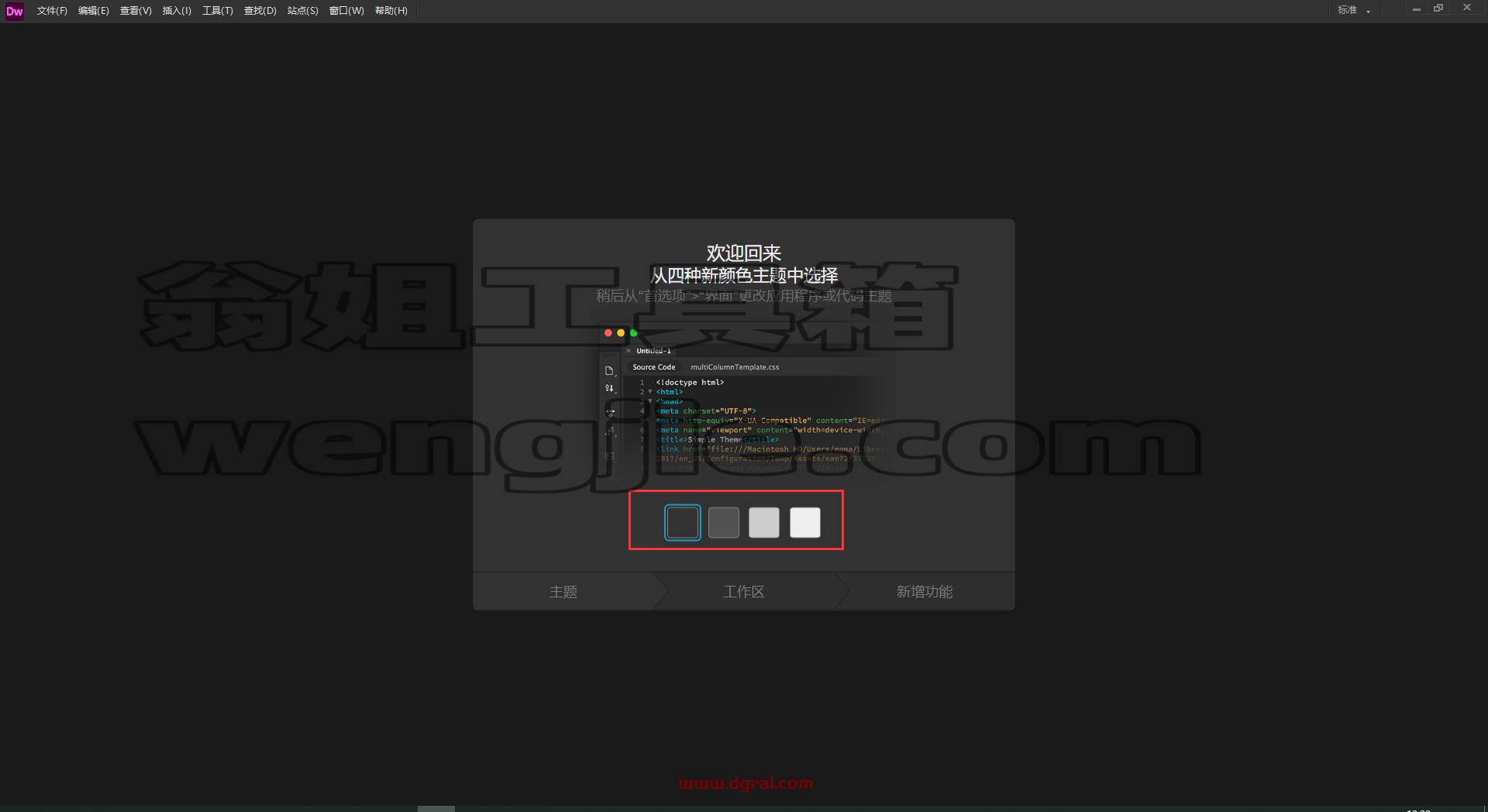Click the Dreamweaver Dw logo icon

point(14,11)
